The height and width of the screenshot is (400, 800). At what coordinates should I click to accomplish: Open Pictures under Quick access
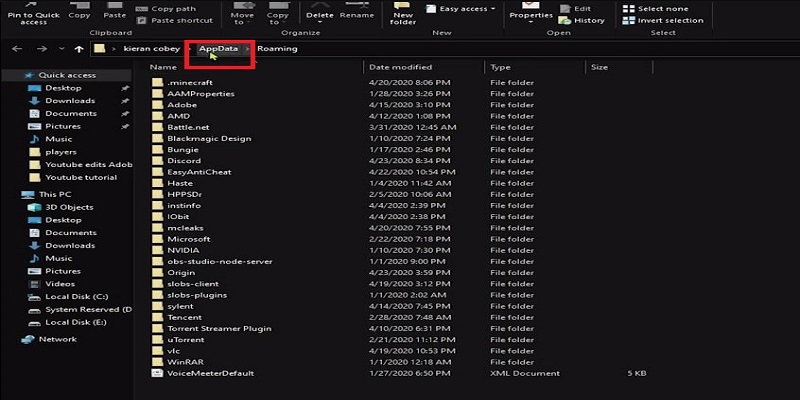[63, 126]
